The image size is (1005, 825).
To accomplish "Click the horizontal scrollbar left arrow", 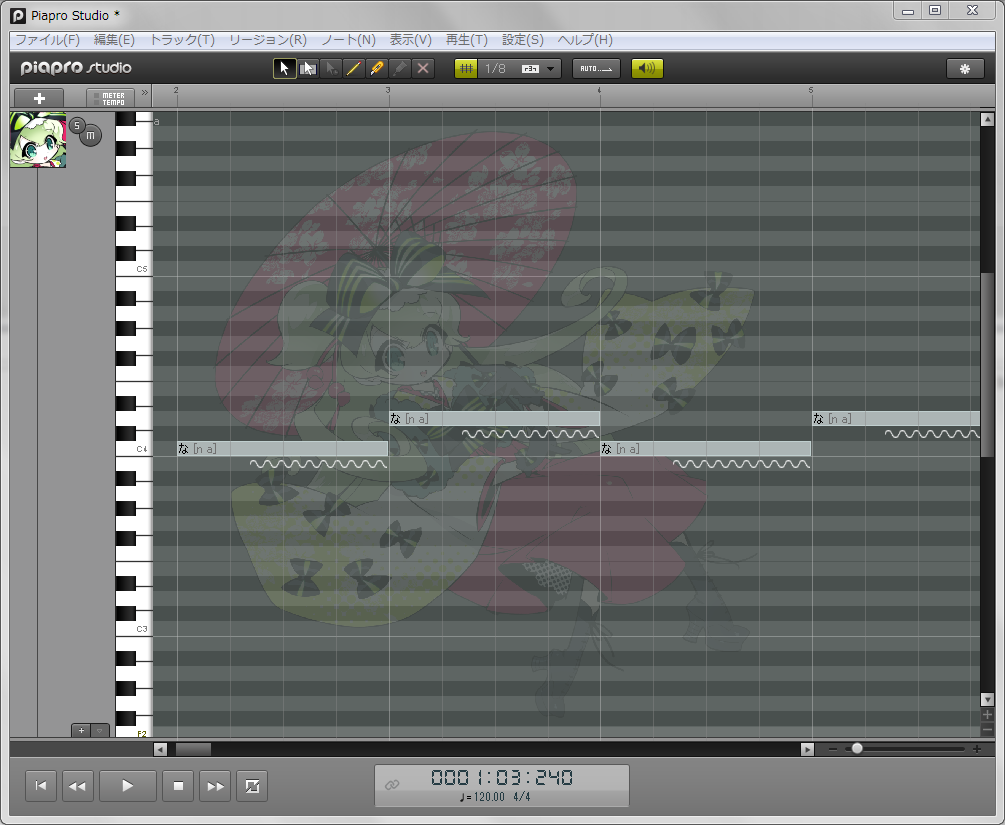I will [160, 749].
